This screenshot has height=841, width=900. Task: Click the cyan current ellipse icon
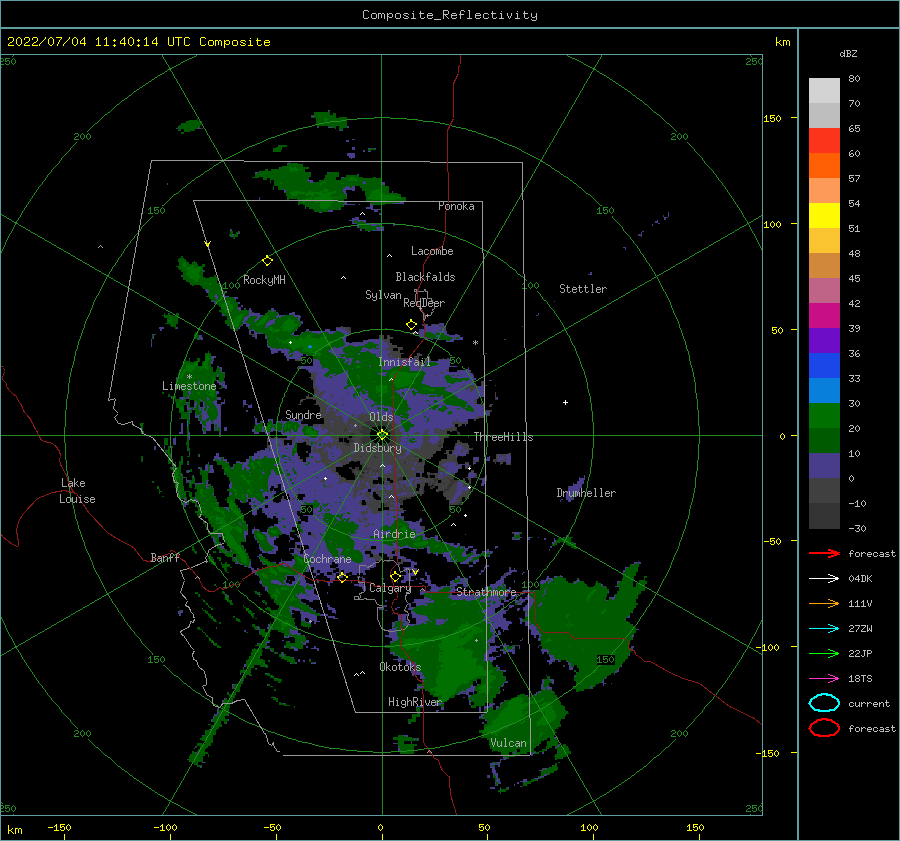(824, 703)
